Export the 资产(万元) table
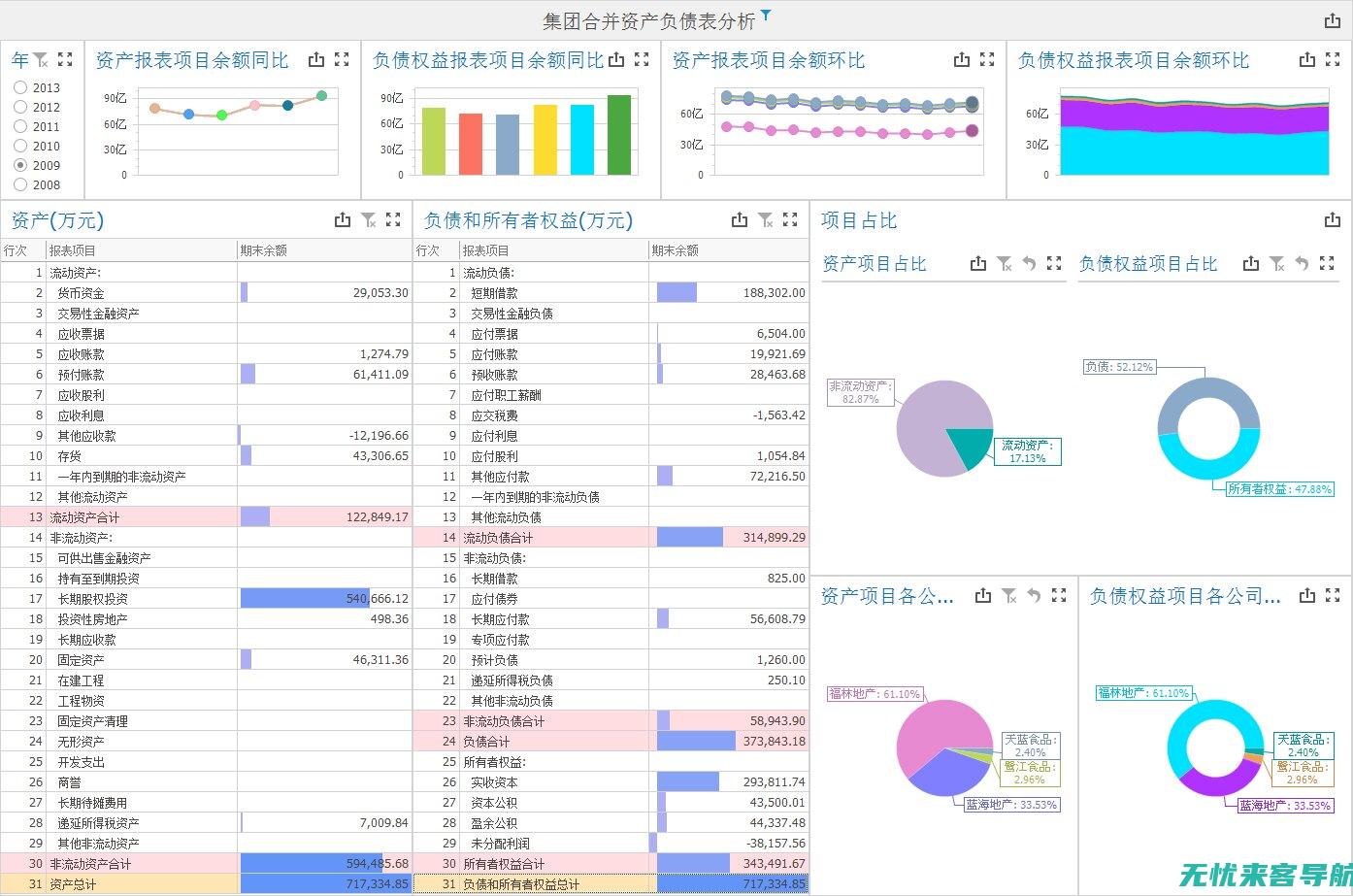The image size is (1353, 896). (343, 220)
